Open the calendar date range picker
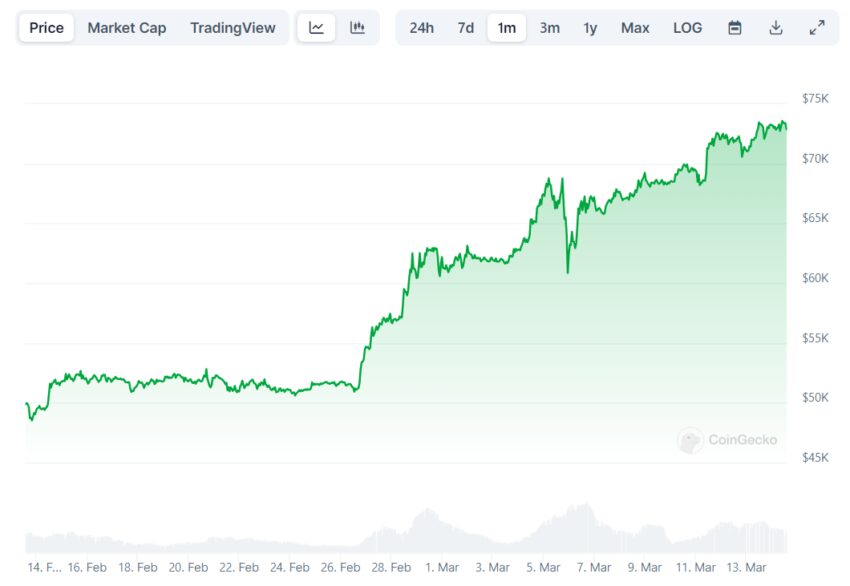Viewport: 850px width, 586px height. click(735, 28)
